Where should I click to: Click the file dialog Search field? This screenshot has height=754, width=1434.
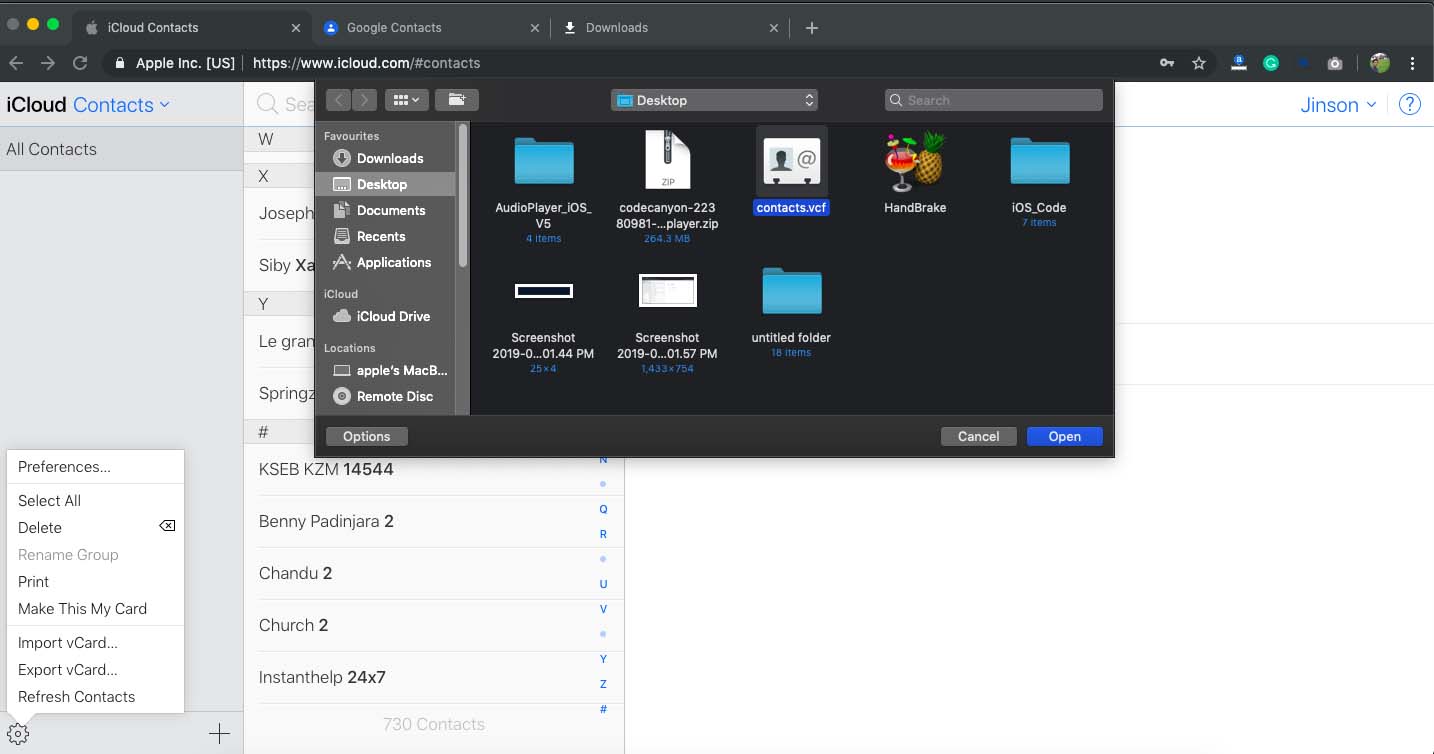(994, 100)
